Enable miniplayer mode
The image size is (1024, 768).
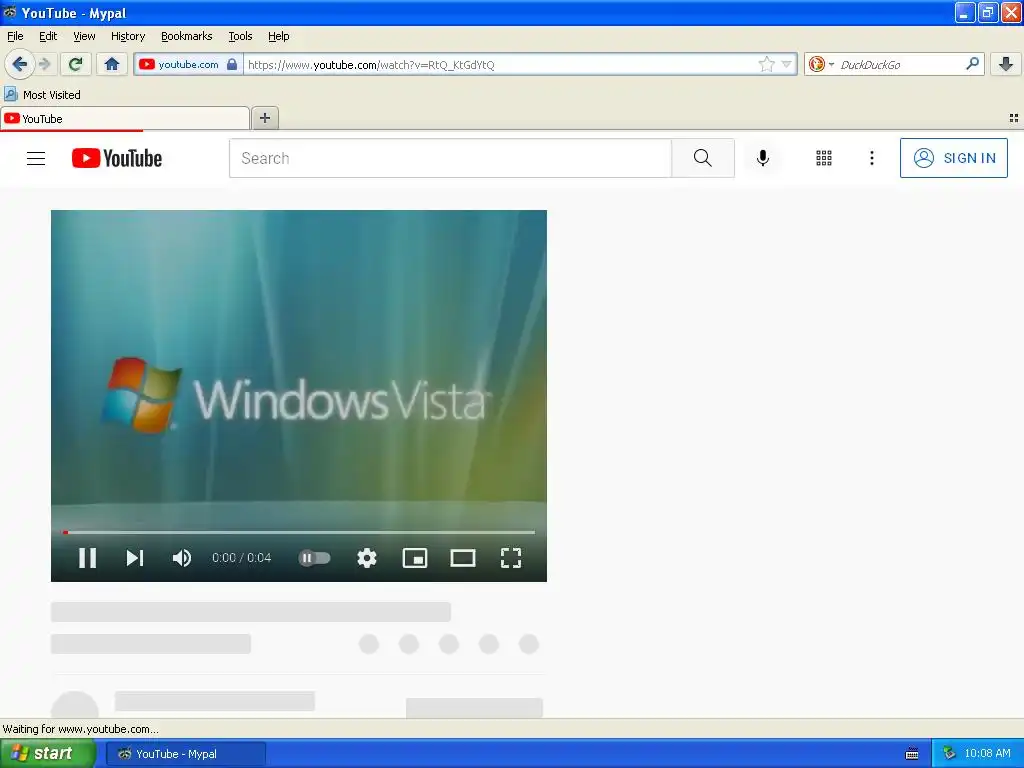coord(415,558)
